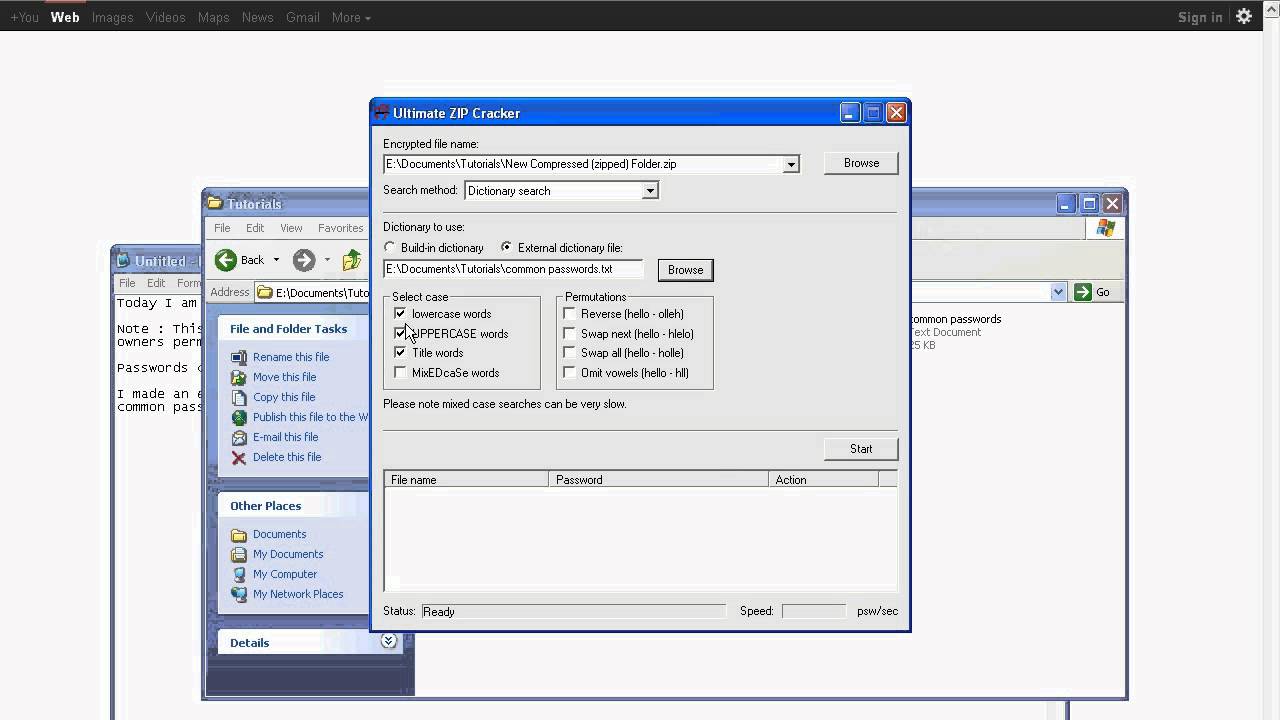Click the Rename this file icon
The image size is (1280, 720).
(x=239, y=357)
